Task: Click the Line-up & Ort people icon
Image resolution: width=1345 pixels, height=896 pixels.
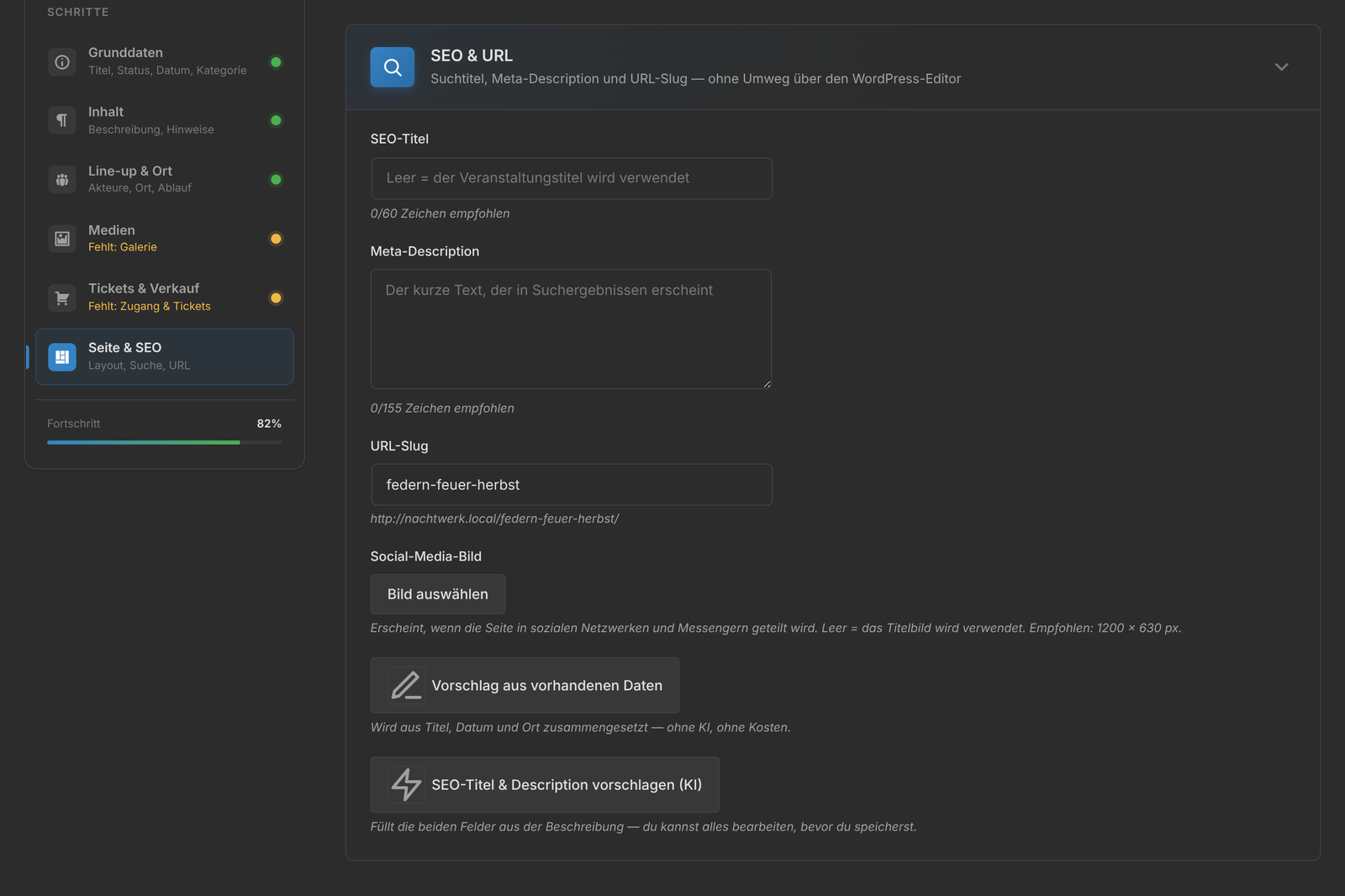Action: 62,179
